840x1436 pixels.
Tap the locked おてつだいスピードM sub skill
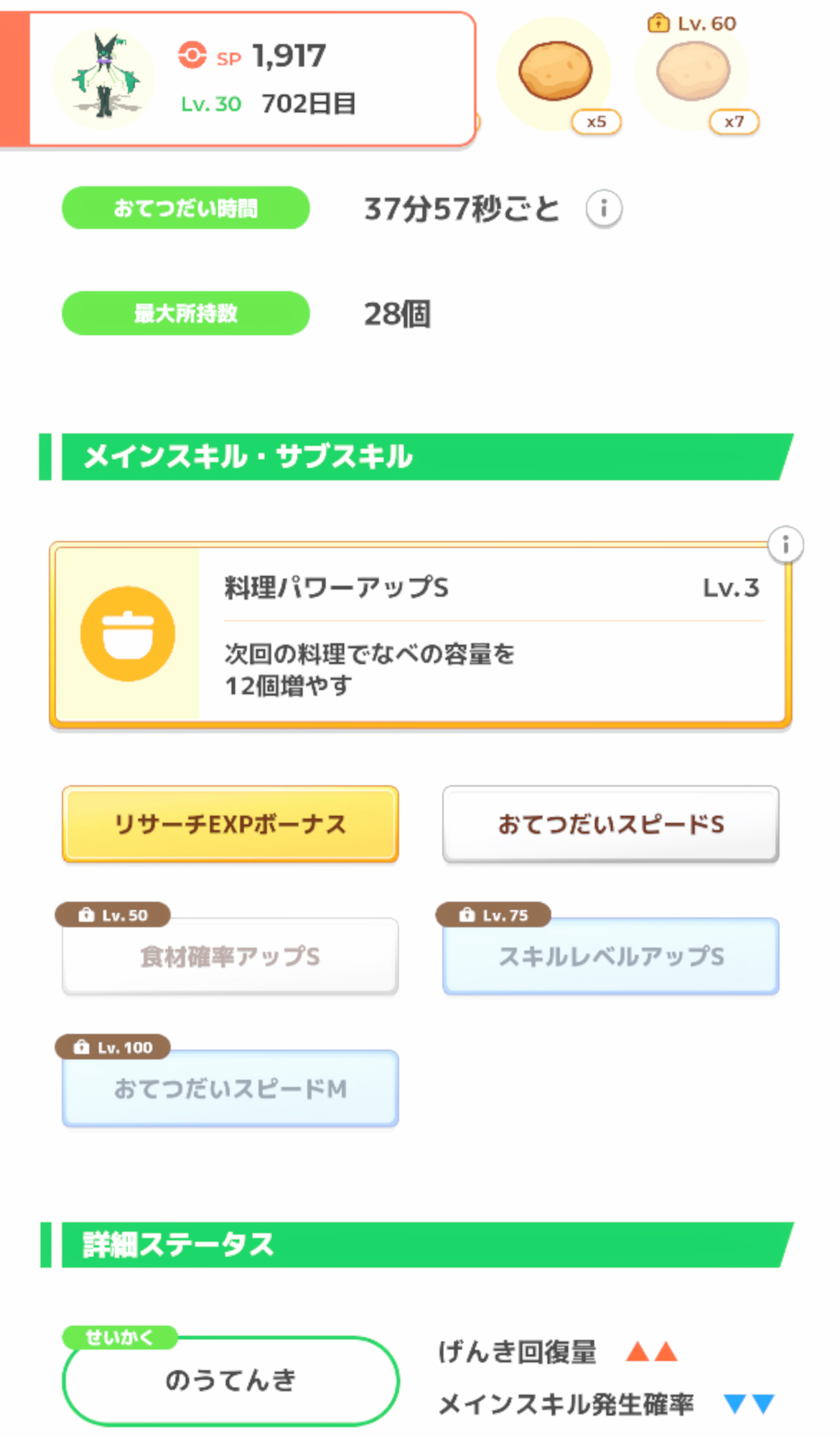[x=230, y=1089]
